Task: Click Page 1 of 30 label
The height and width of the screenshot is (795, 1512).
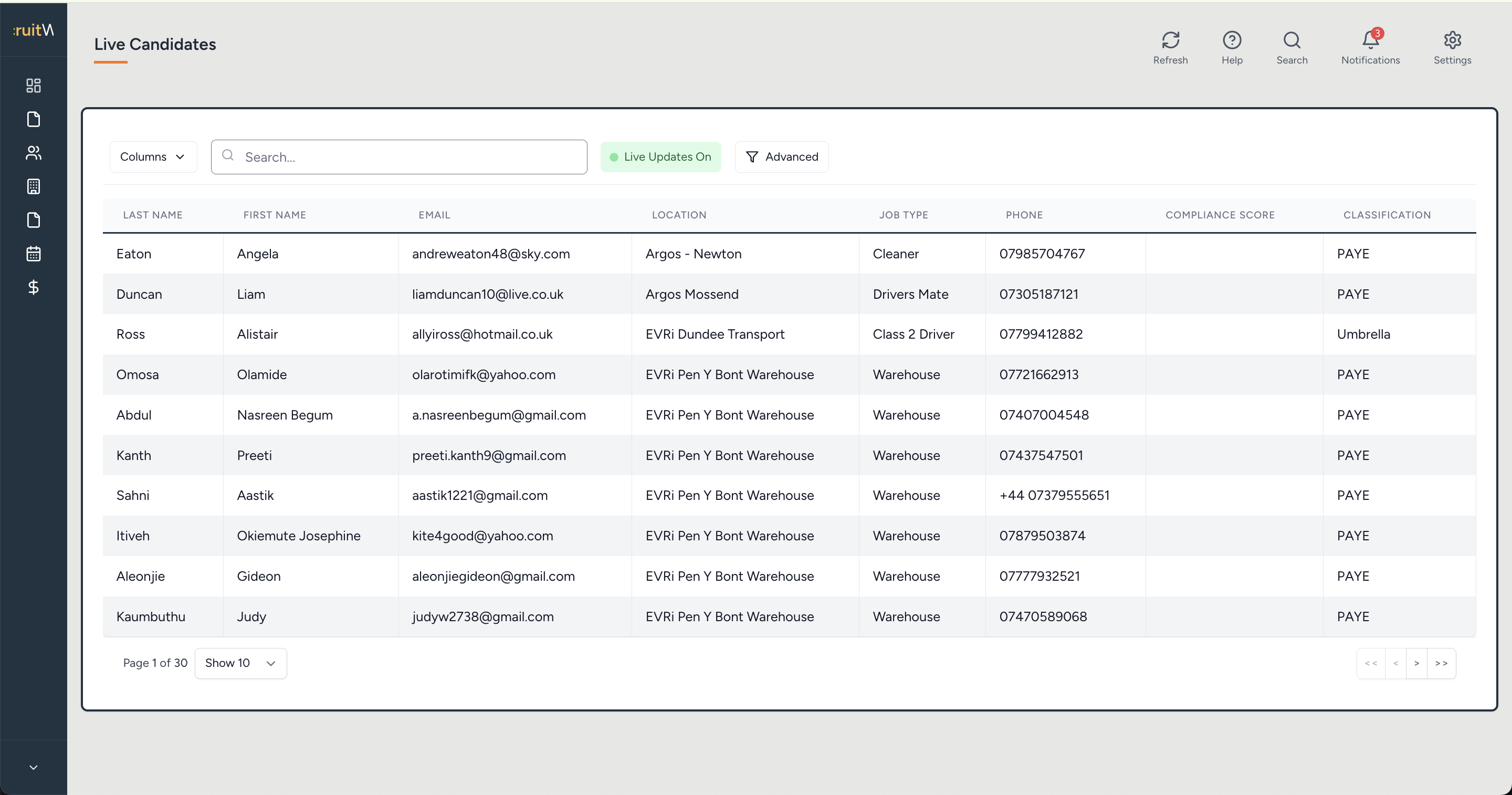Action: click(155, 663)
